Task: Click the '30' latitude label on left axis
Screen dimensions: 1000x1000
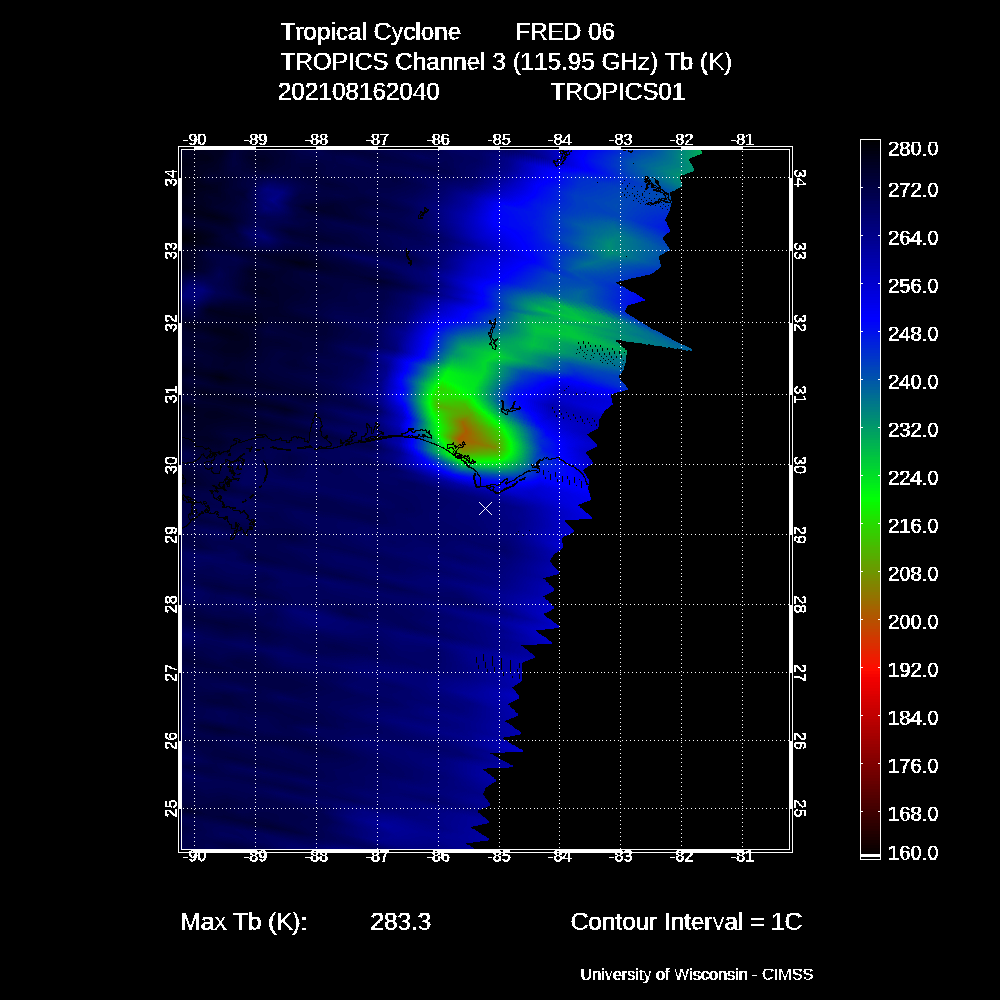Action: pyautogui.click(x=172, y=466)
